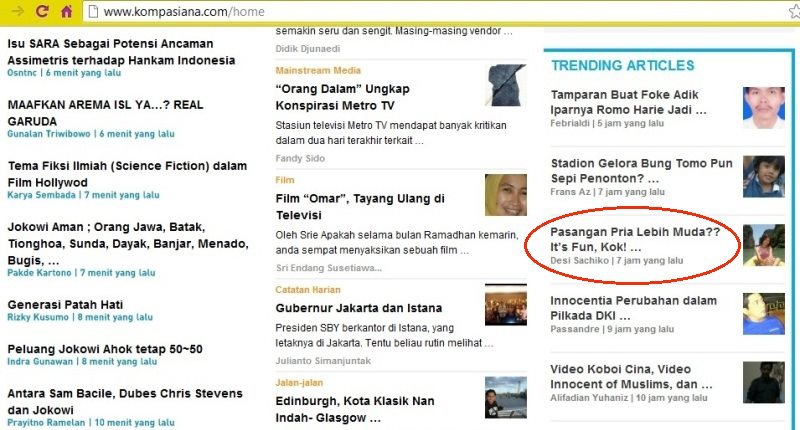Click avatar beside Stadion Gelora Bung Tomo
This screenshot has width=800, height=430.
click(x=763, y=176)
